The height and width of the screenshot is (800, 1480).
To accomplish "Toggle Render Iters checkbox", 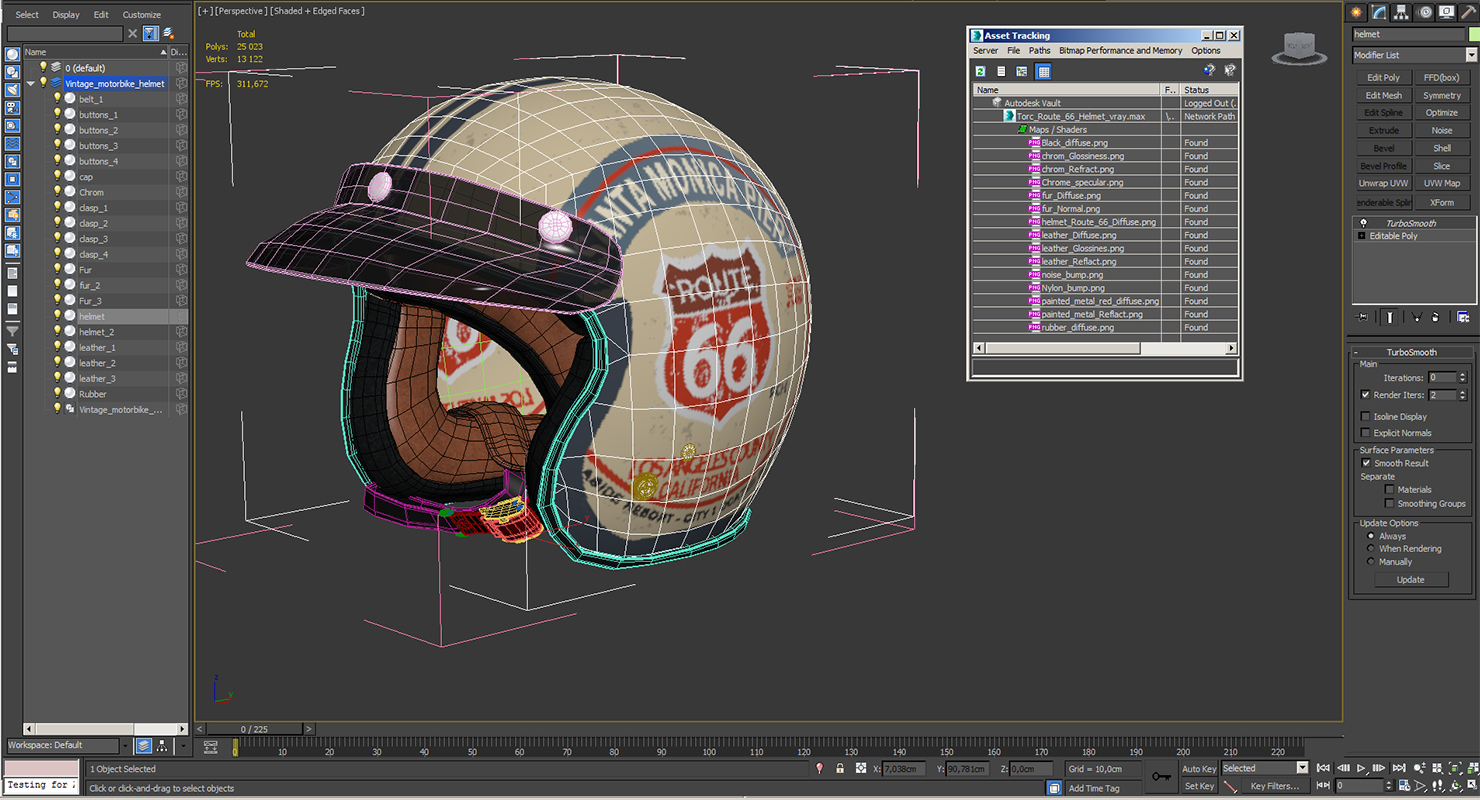I will coord(1366,395).
